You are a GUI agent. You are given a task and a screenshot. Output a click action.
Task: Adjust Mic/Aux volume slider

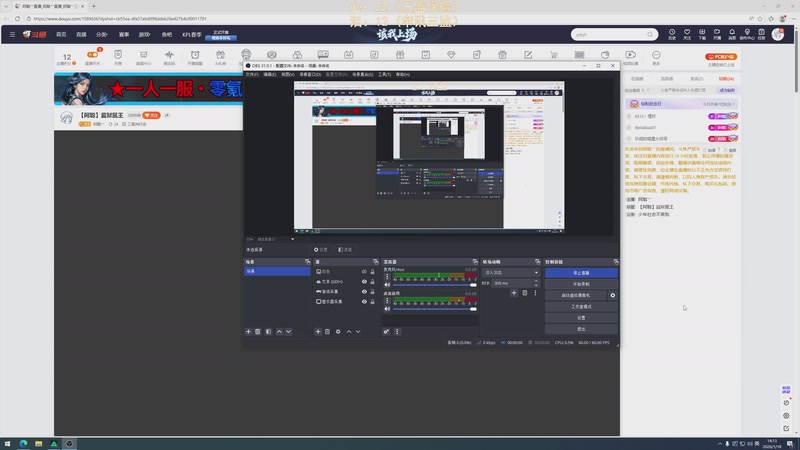pyautogui.click(x=434, y=285)
